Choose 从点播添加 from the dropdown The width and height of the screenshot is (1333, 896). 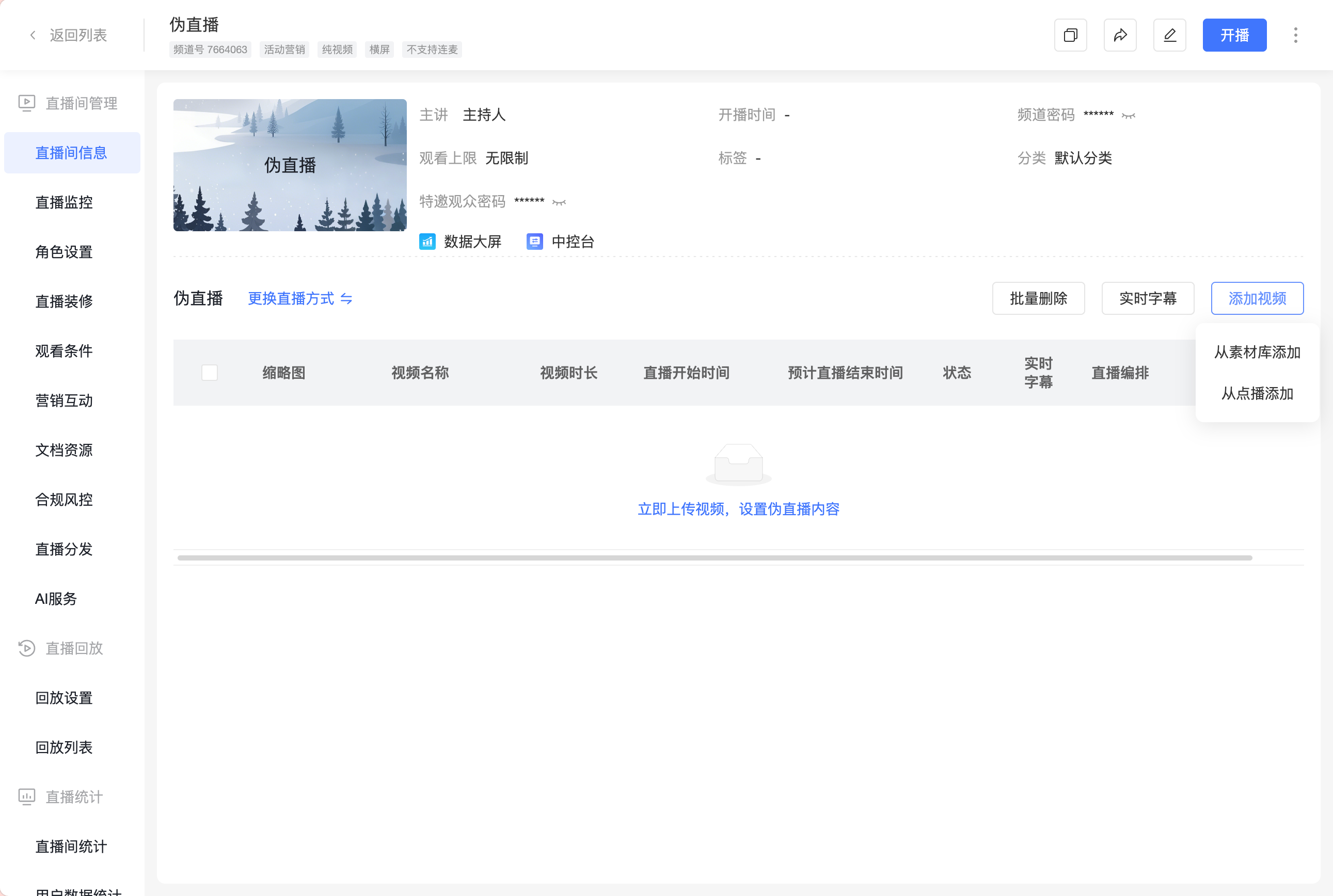(1258, 393)
